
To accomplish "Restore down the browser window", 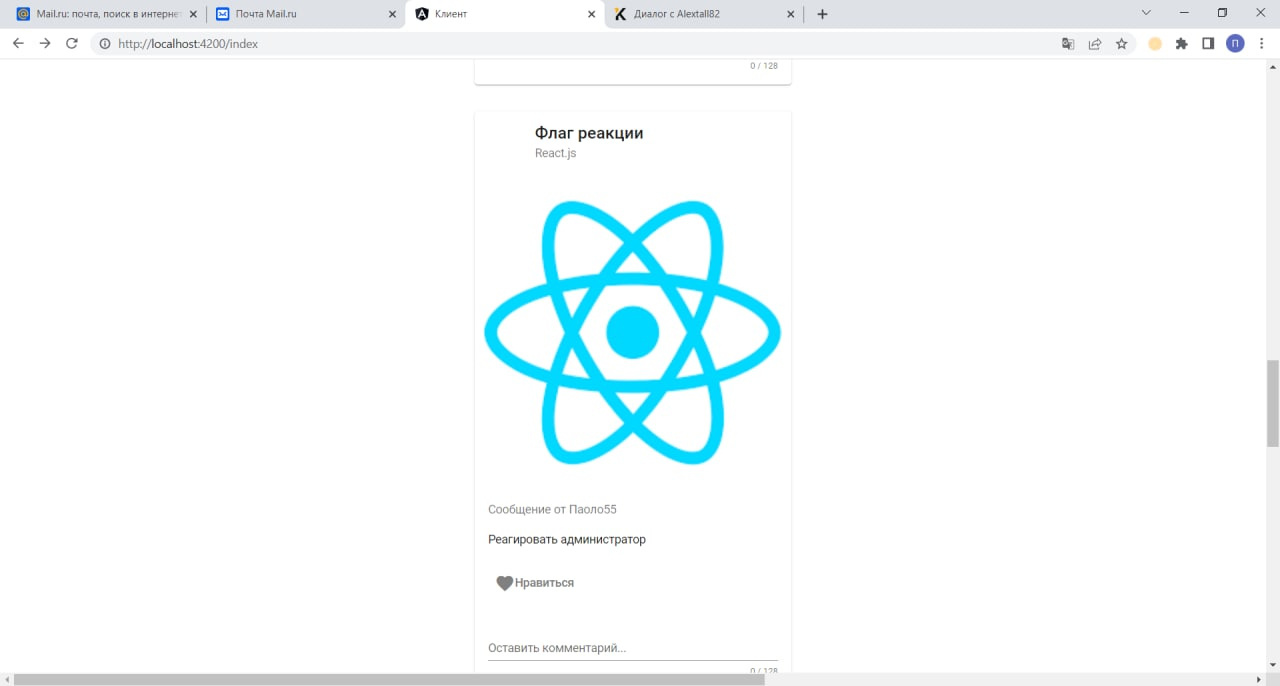I will pyautogui.click(x=1222, y=13).
